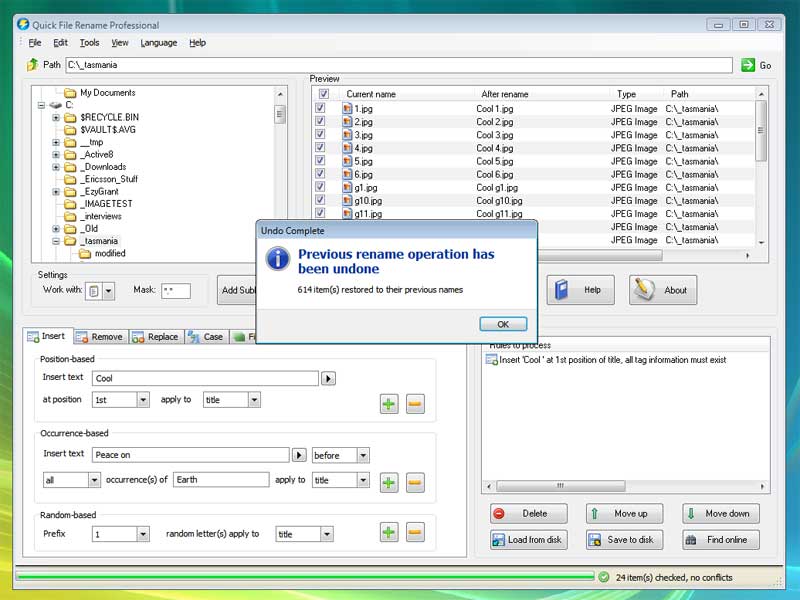The height and width of the screenshot is (600, 800).
Task: Expand the $RECYCLE.BIN folder tree node
Action: tap(57, 117)
